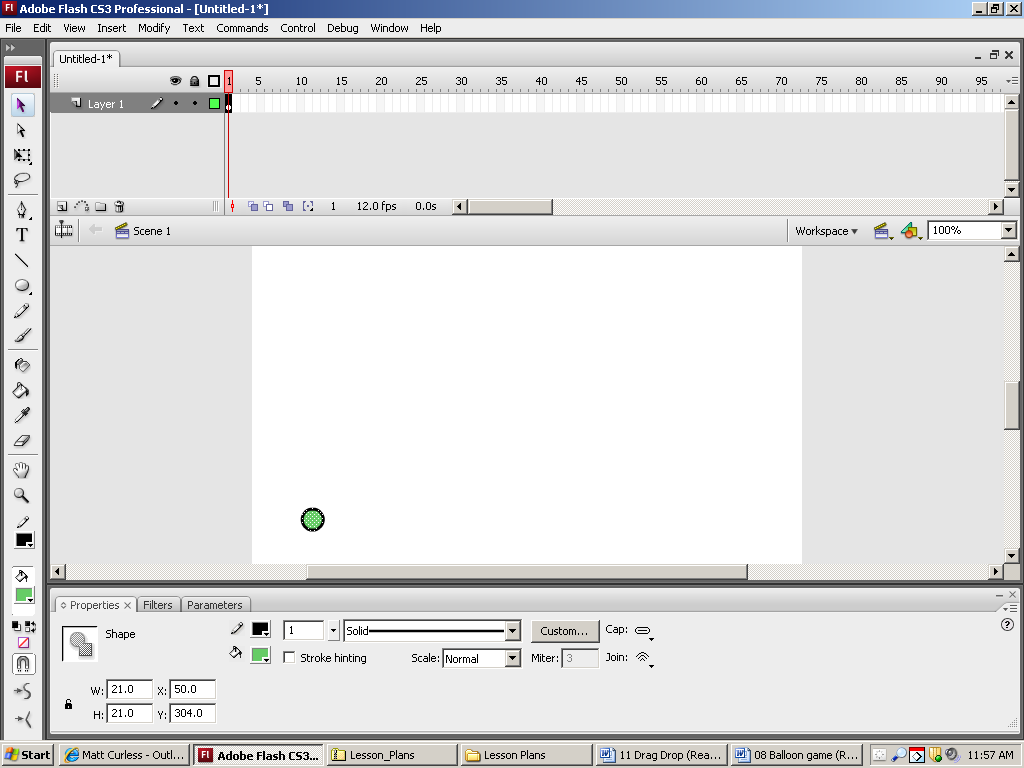This screenshot has height=768, width=1024.
Task: Toggle the eye column for Layer 1
Action: [x=176, y=103]
